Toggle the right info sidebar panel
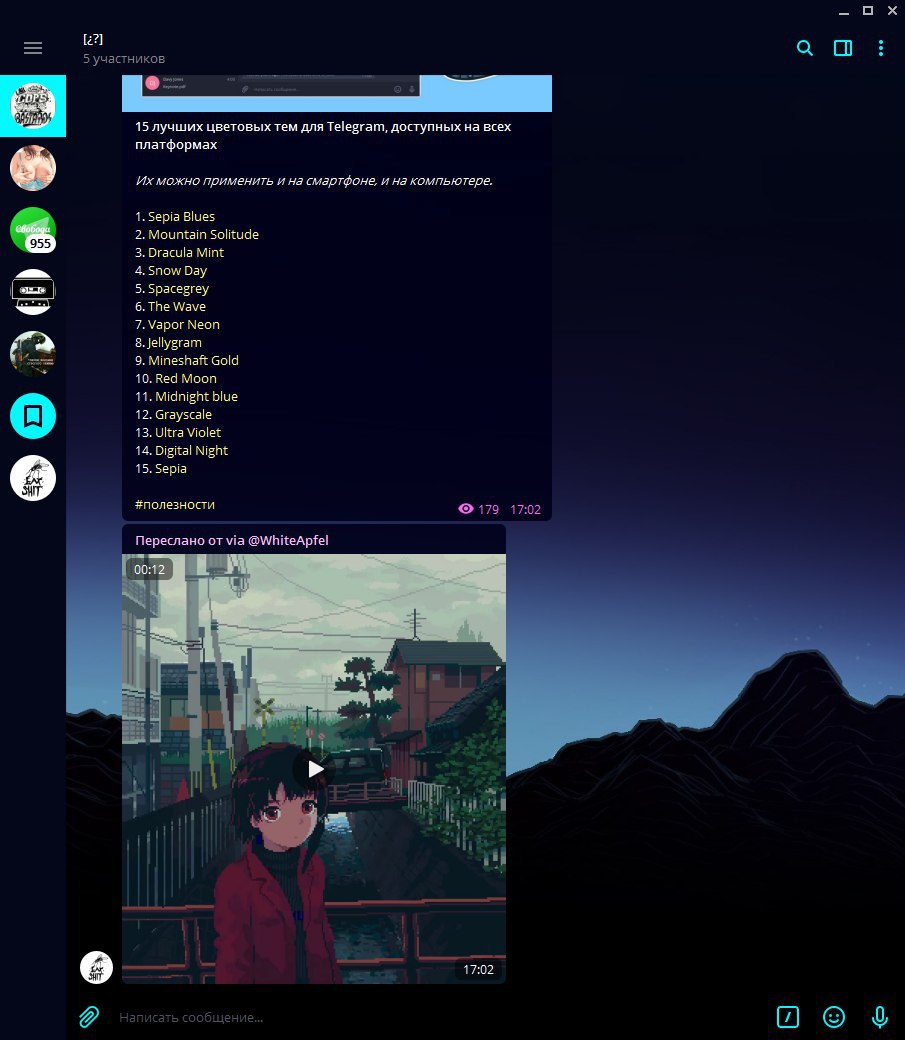 coord(843,48)
